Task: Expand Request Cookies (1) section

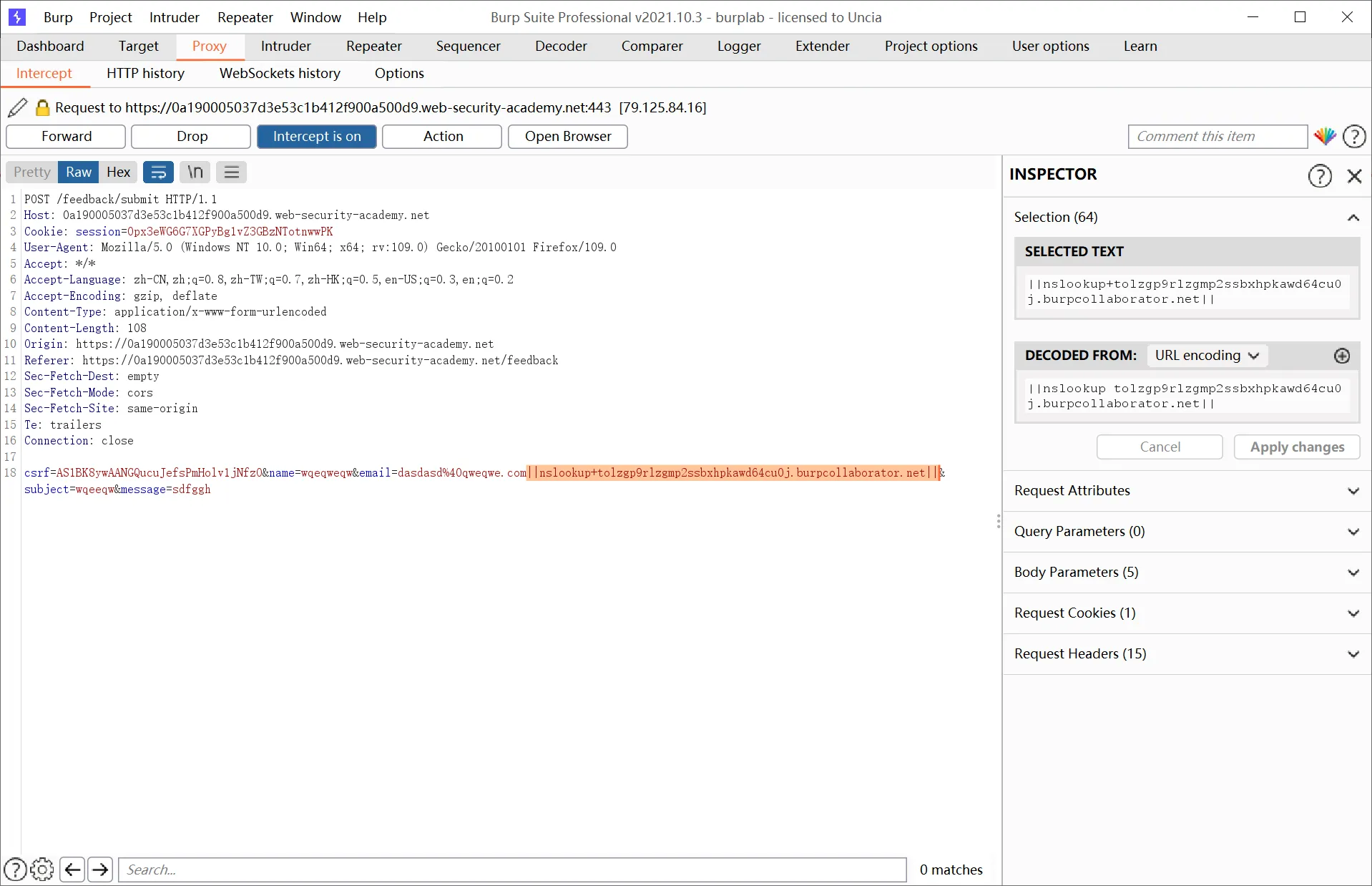Action: [1187, 613]
